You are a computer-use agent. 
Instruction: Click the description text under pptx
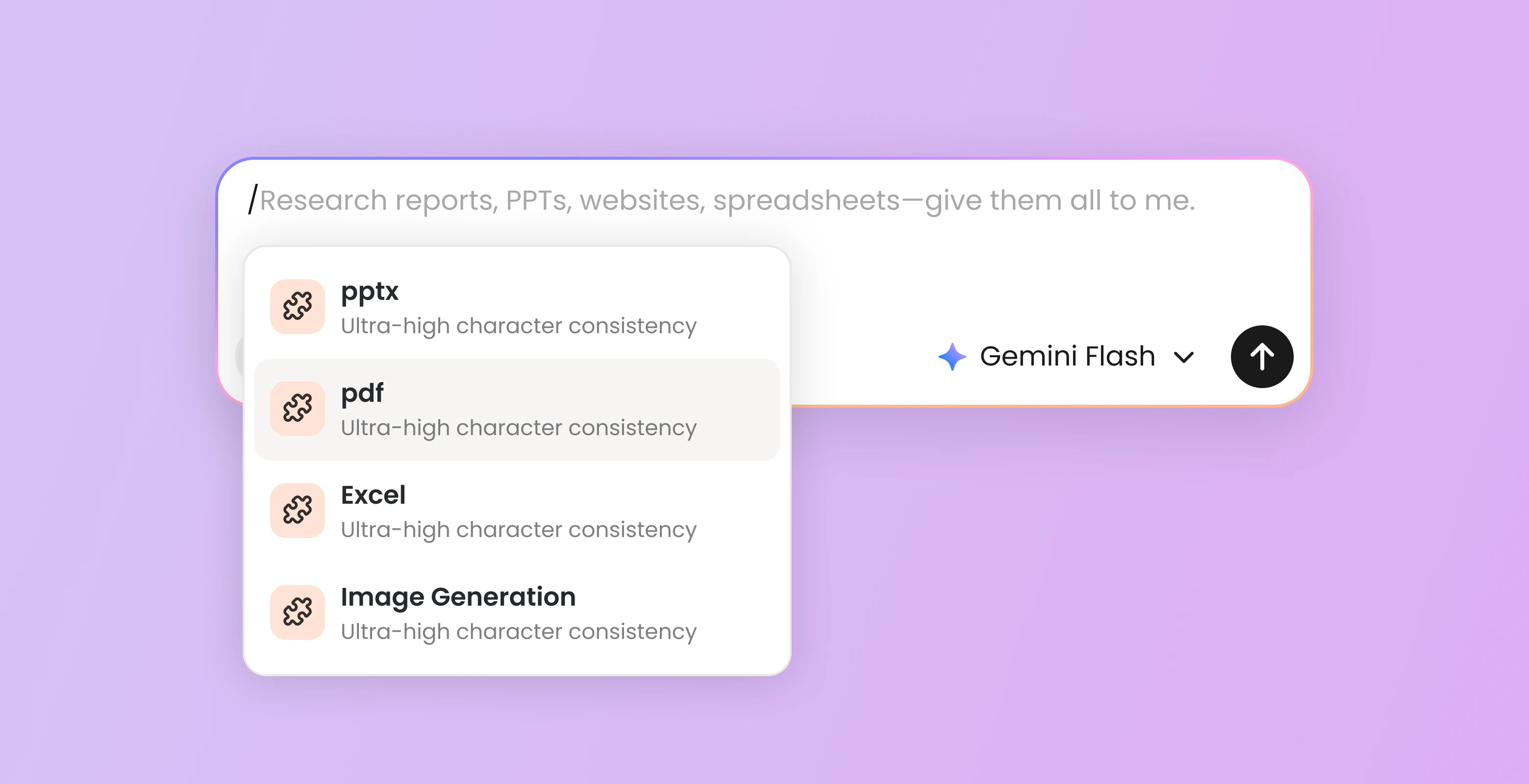click(518, 326)
